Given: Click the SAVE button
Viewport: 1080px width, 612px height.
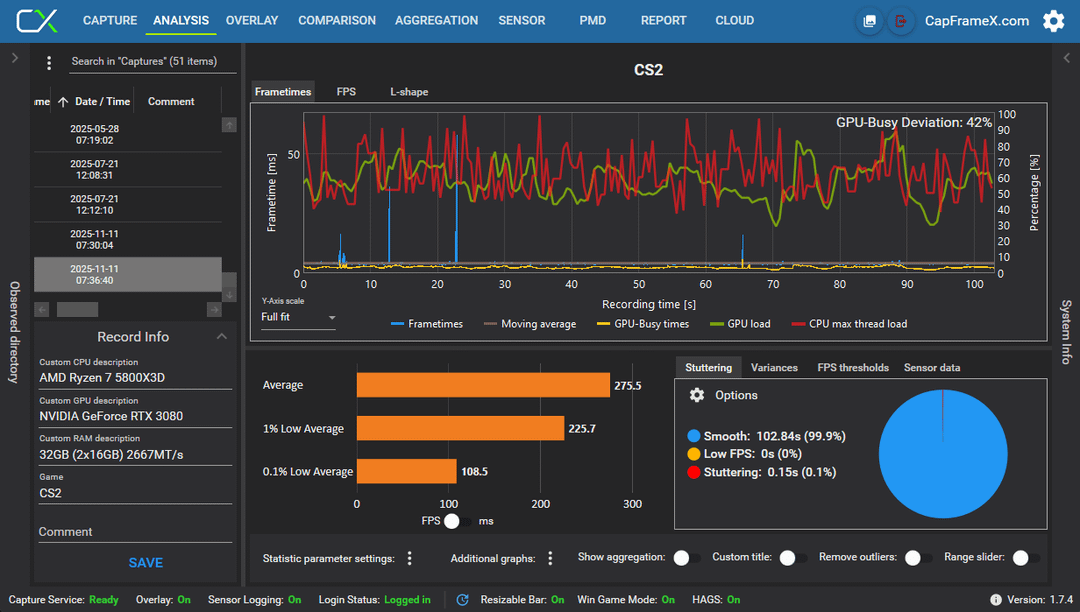Looking at the screenshot, I should pos(145,562).
